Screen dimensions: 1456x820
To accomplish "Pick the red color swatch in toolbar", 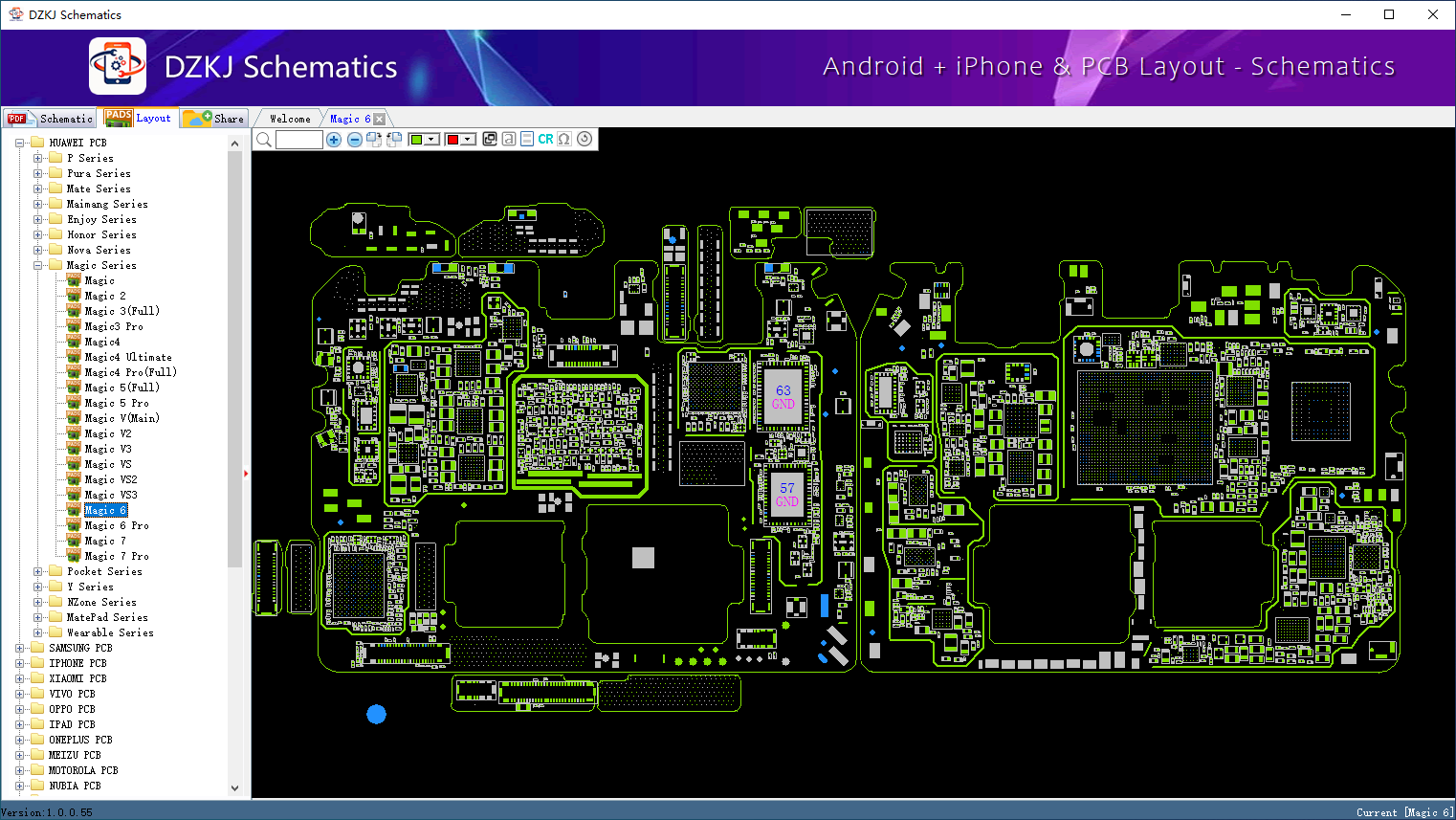I will pyautogui.click(x=452, y=140).
